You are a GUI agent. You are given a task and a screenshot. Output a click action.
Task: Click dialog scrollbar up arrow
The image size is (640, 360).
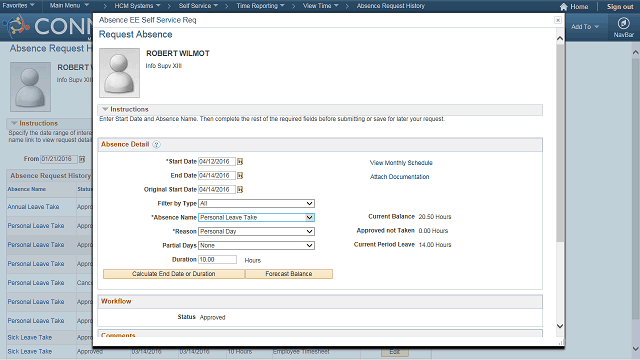click(x=560, y=38)
